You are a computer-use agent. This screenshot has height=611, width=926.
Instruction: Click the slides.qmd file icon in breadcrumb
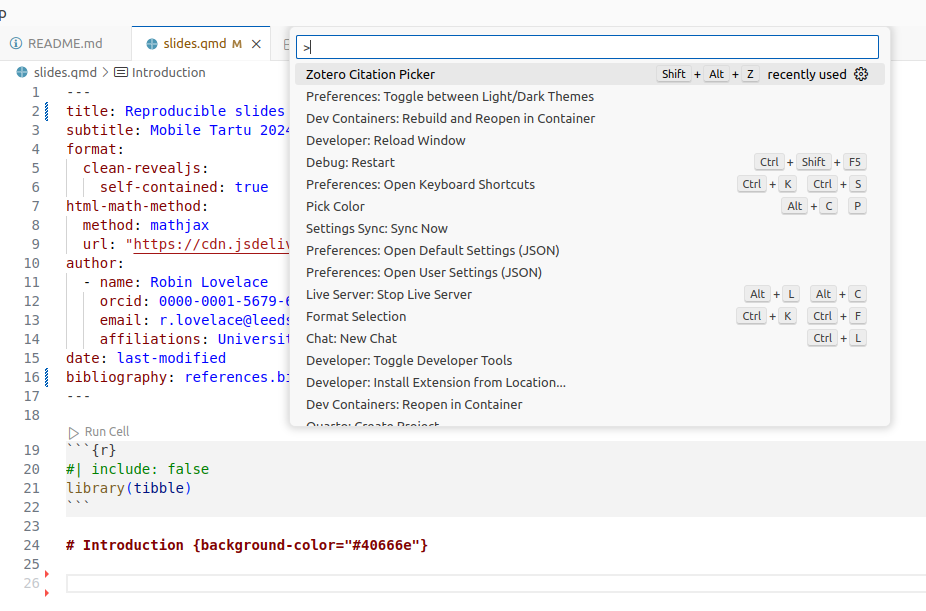tap(22, 72)
